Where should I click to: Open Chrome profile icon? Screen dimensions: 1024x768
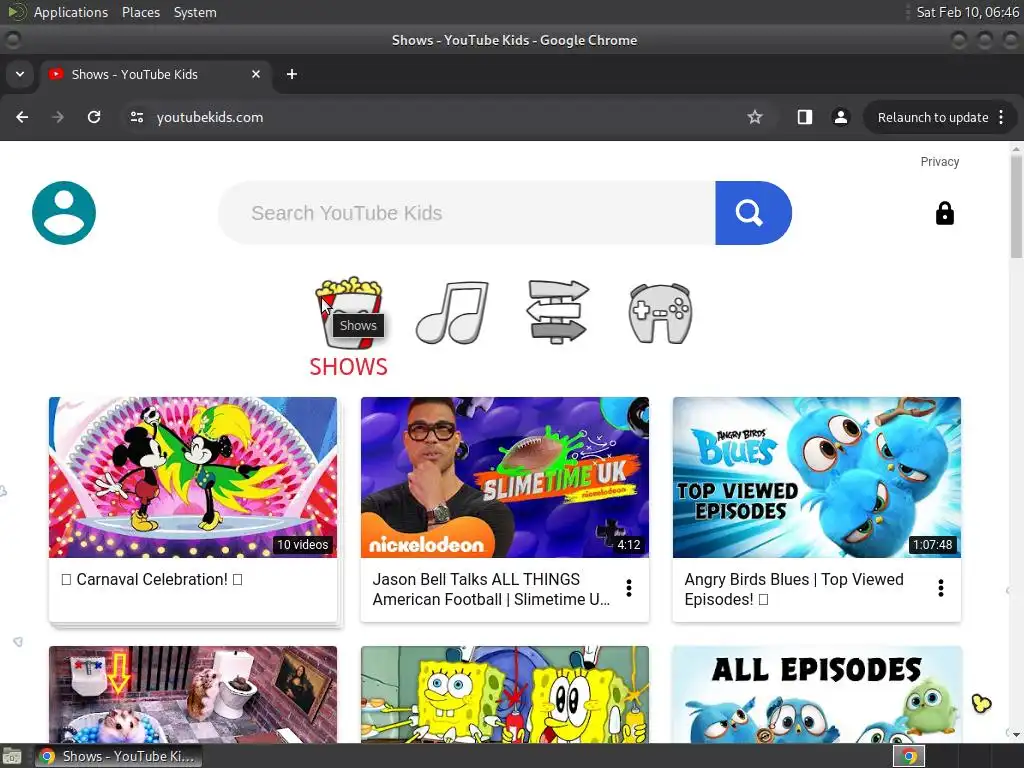840,117
